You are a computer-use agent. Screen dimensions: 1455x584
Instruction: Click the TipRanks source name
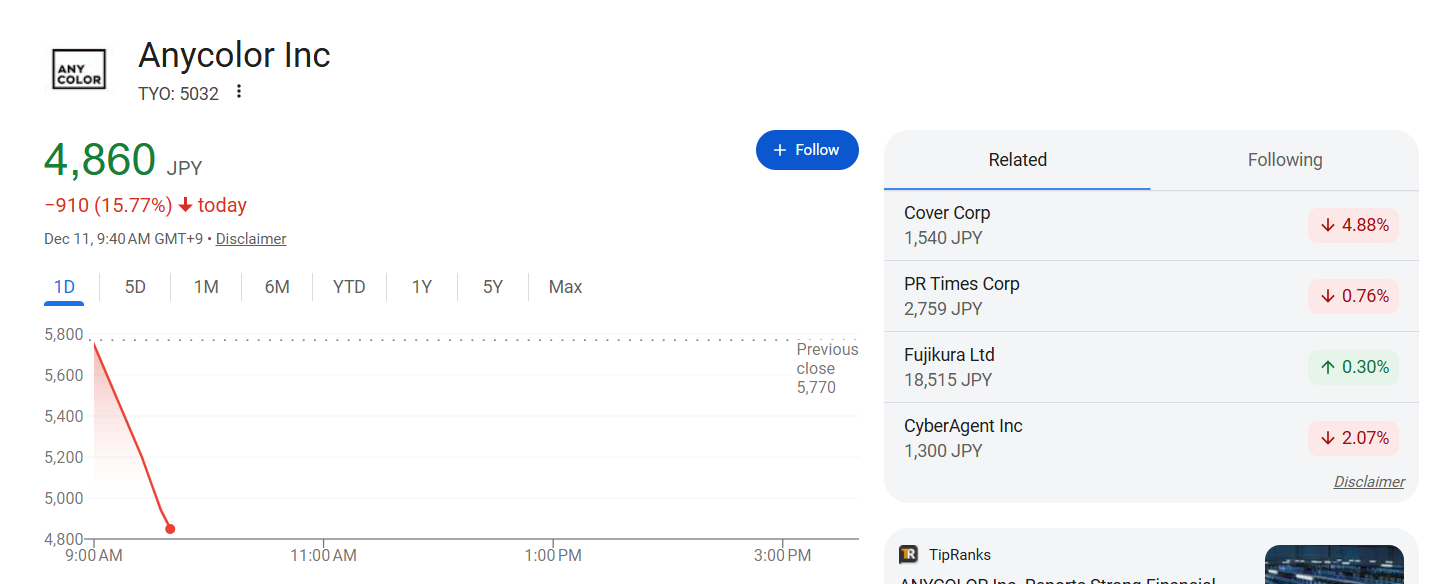click(960, 555)
